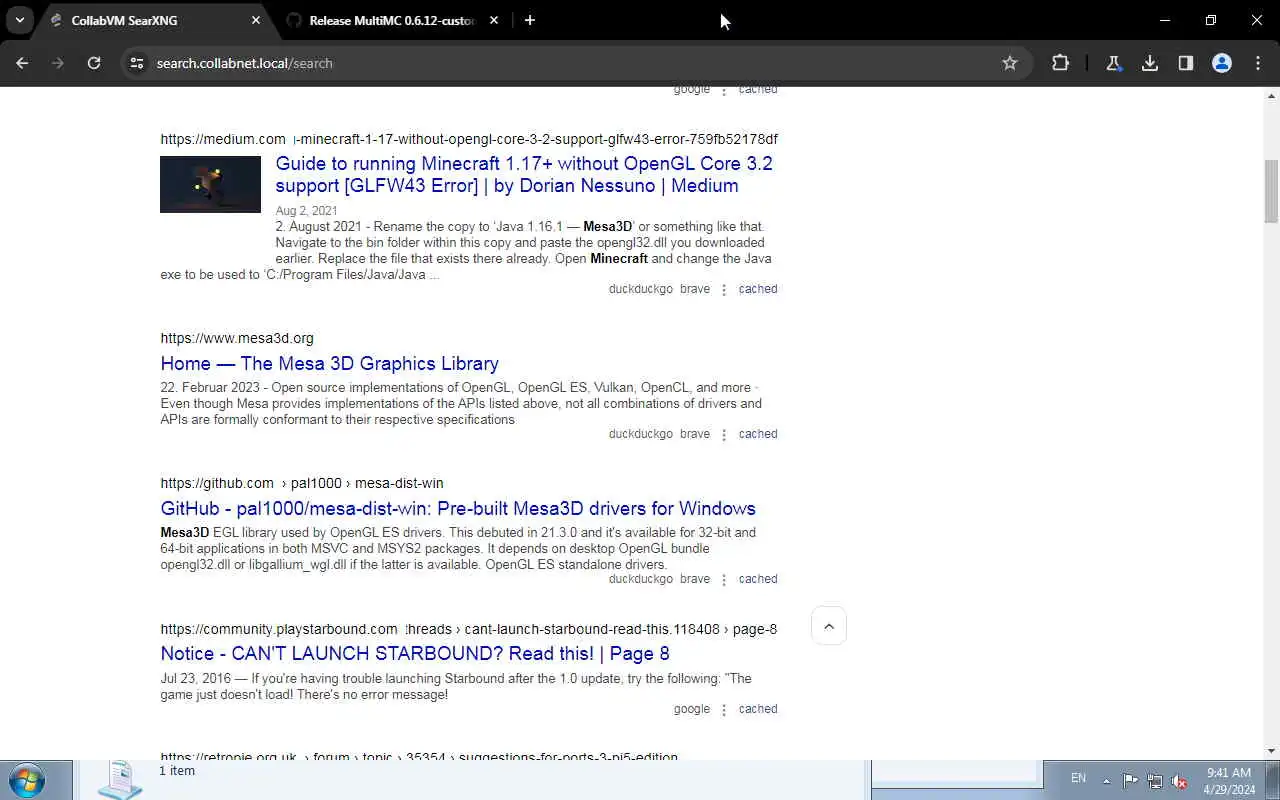Screen dimensions: 1280x800
Task: Close the Release MultiMC tab
Action: [x=494, y=20]
